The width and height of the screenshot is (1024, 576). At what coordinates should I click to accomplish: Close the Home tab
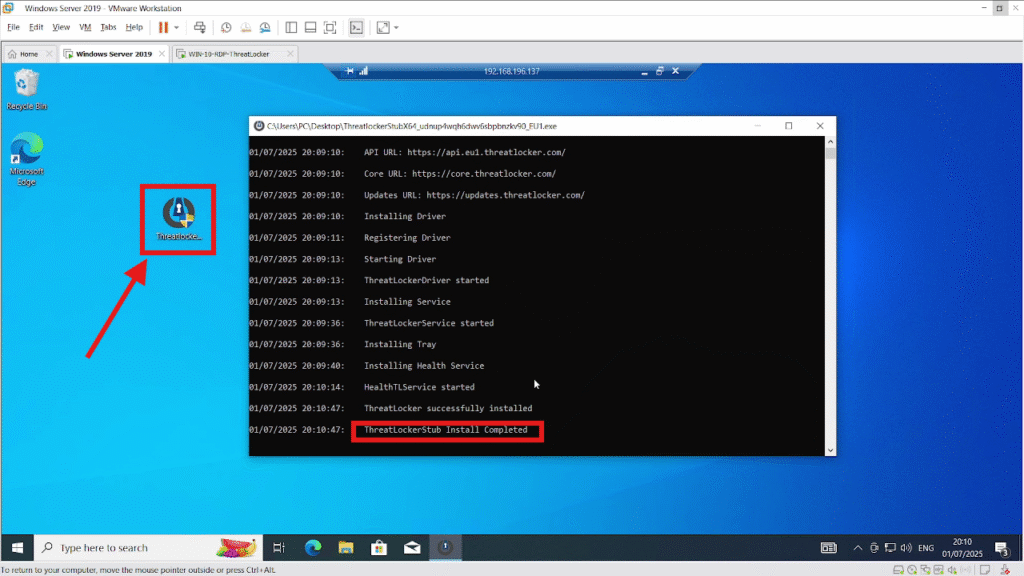click(49, 54)
